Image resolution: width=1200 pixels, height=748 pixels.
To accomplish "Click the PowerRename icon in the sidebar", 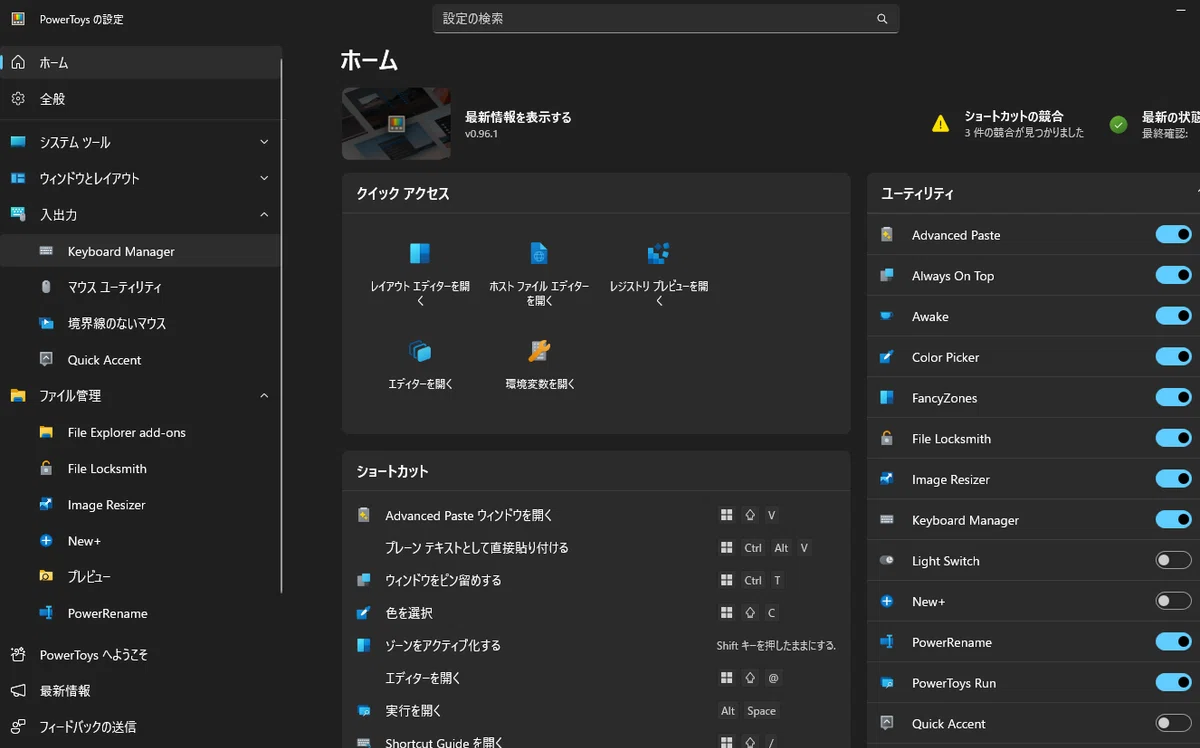I will coord(46,613).
